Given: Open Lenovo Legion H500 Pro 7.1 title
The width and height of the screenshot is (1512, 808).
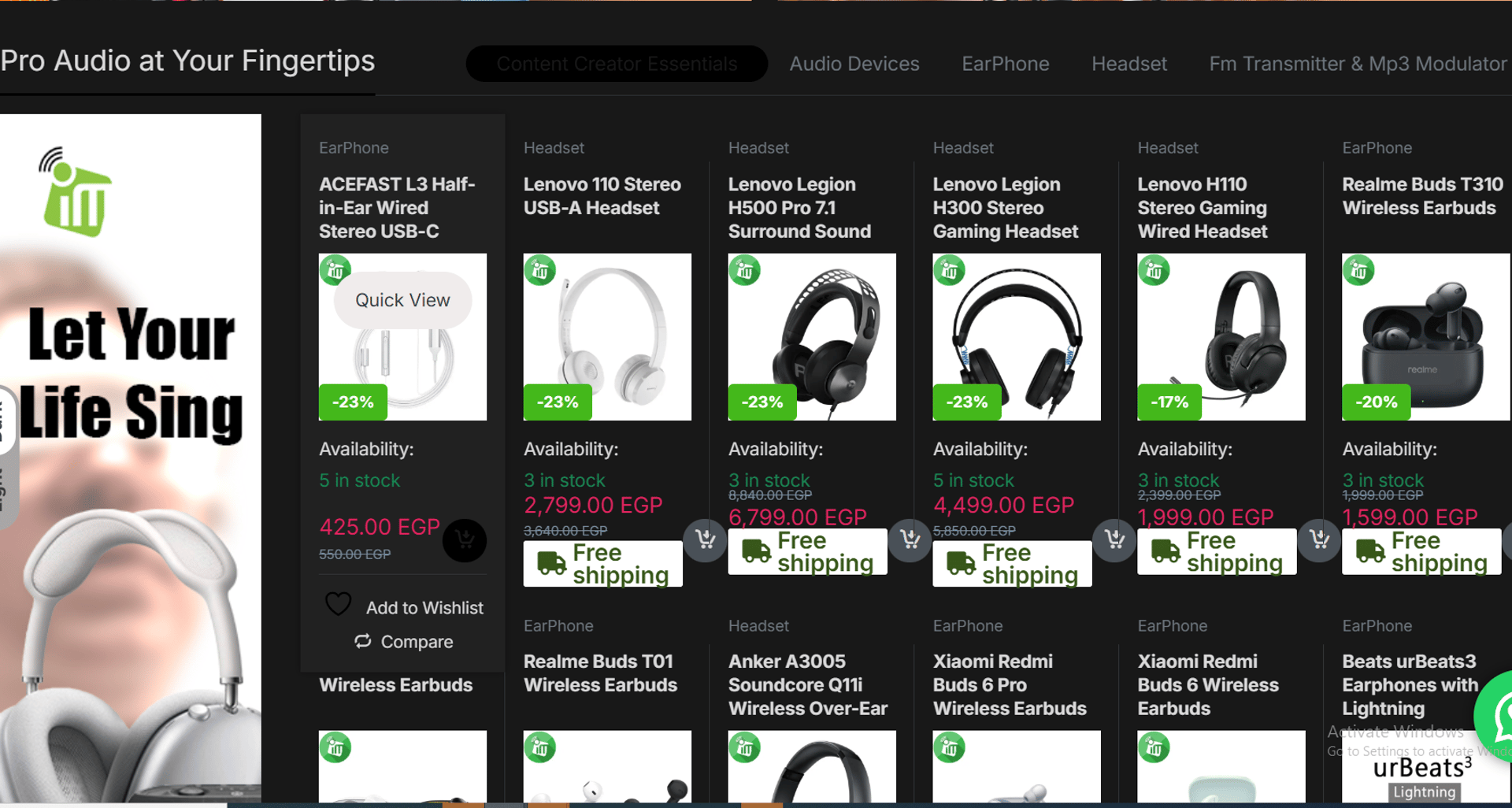Looking at the screenshot, I should 800,208.
